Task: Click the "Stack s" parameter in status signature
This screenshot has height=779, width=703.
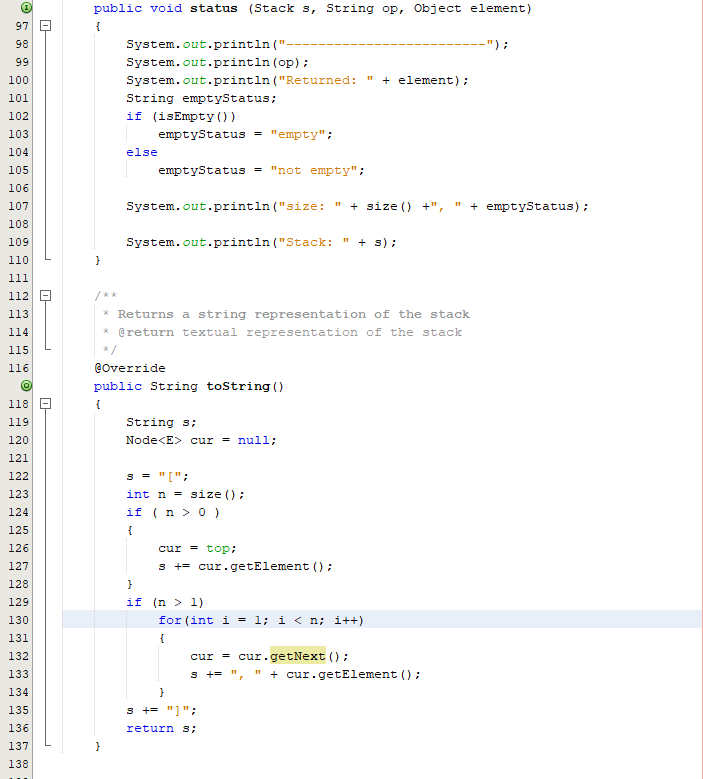Action: click(282, 8)
